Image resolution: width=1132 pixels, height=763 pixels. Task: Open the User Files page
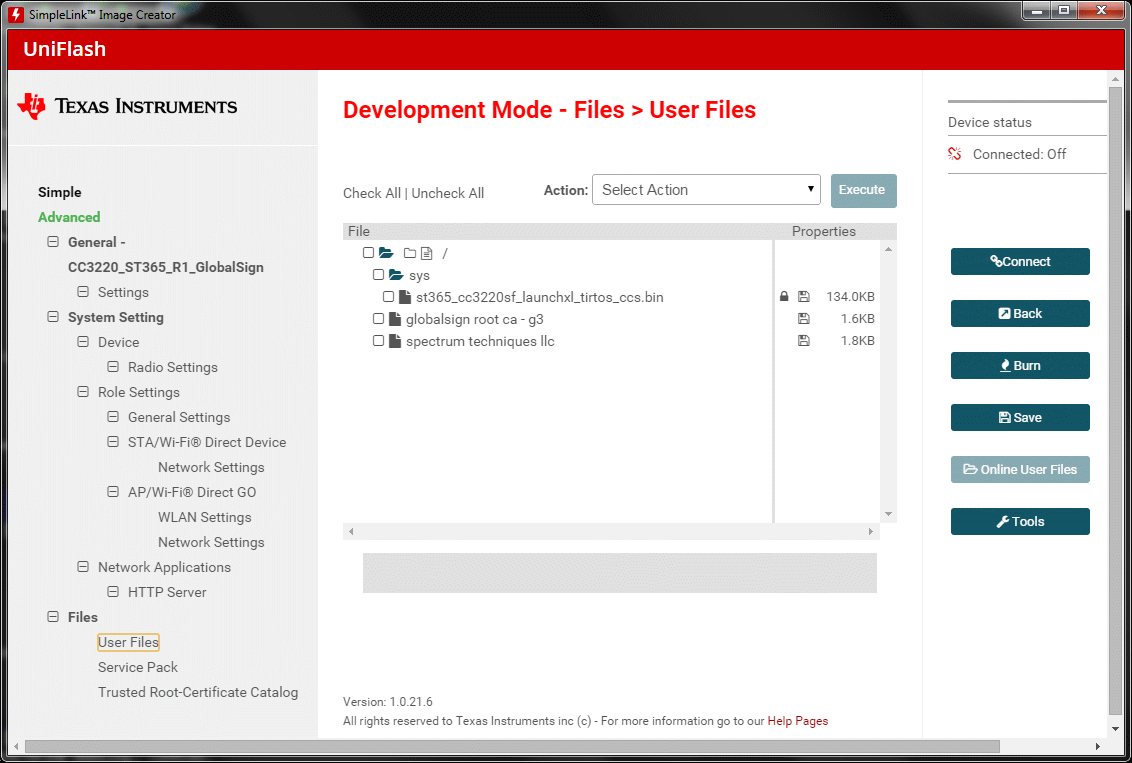pyautogui.click(x=129, y=642)
